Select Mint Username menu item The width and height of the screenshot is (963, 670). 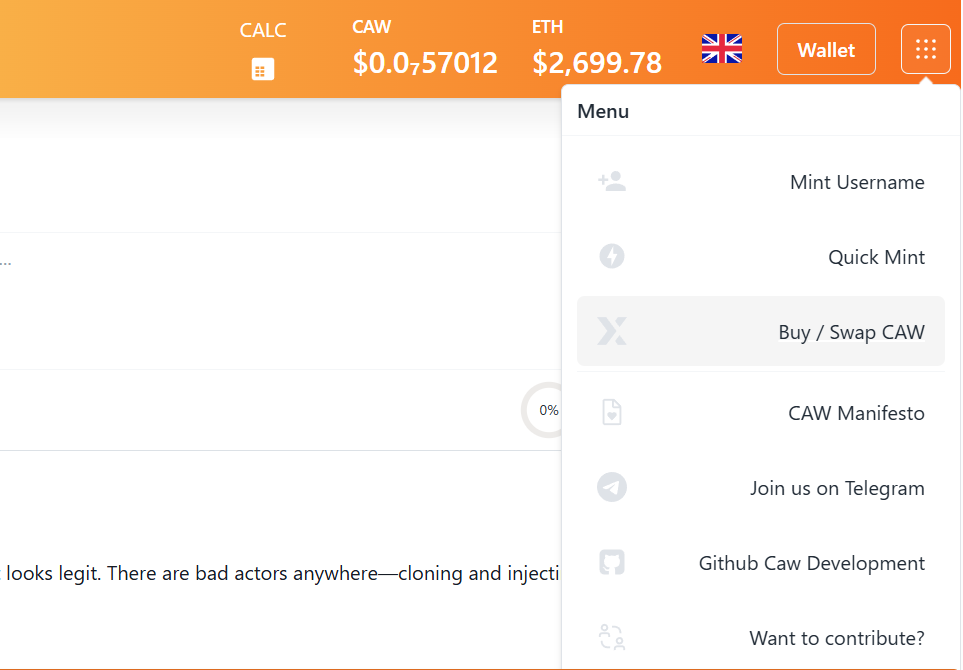click(x=760, y=182)
